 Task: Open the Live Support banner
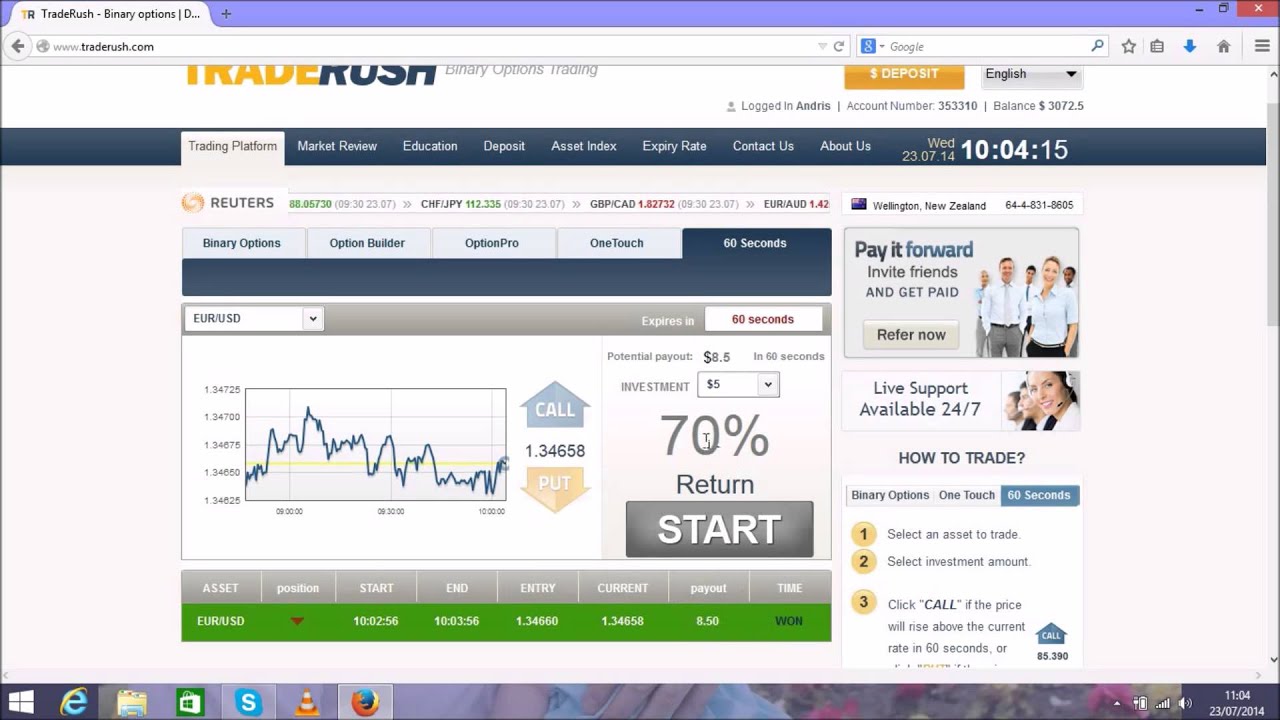pyautogui.click(x=961, y=400)
